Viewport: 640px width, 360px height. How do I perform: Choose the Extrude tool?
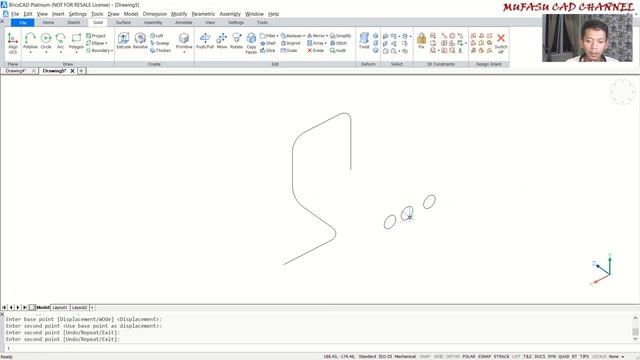click(x=124, y=41)
